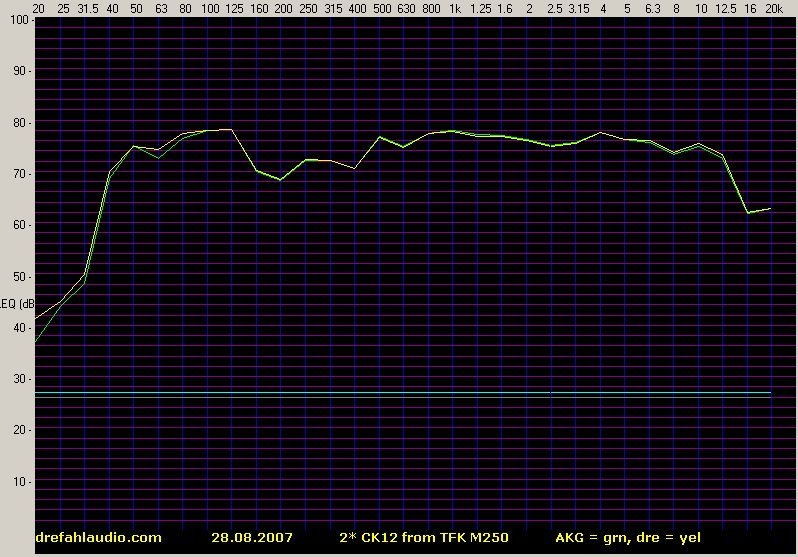Click the 1k frequency label on top axis
The width and height of the screenshot is (798, 557).
click(x=455, y=8)
